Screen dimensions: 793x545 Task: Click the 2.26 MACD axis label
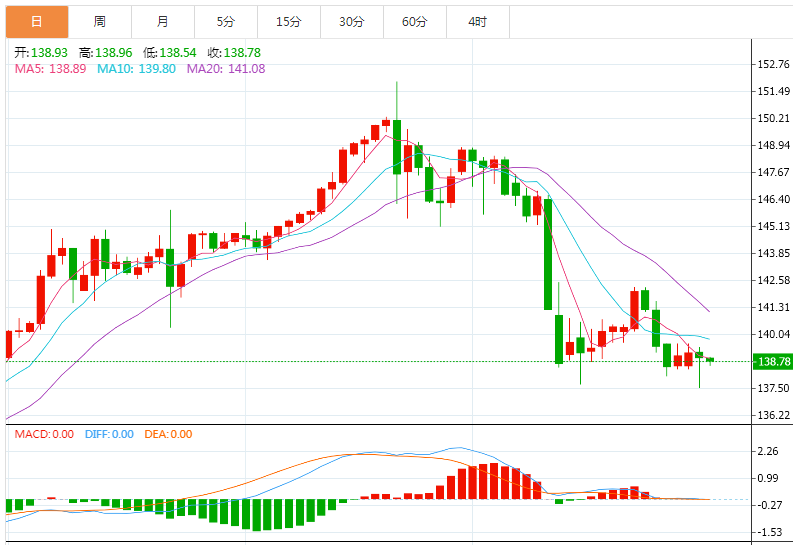[x=768, y=451]
